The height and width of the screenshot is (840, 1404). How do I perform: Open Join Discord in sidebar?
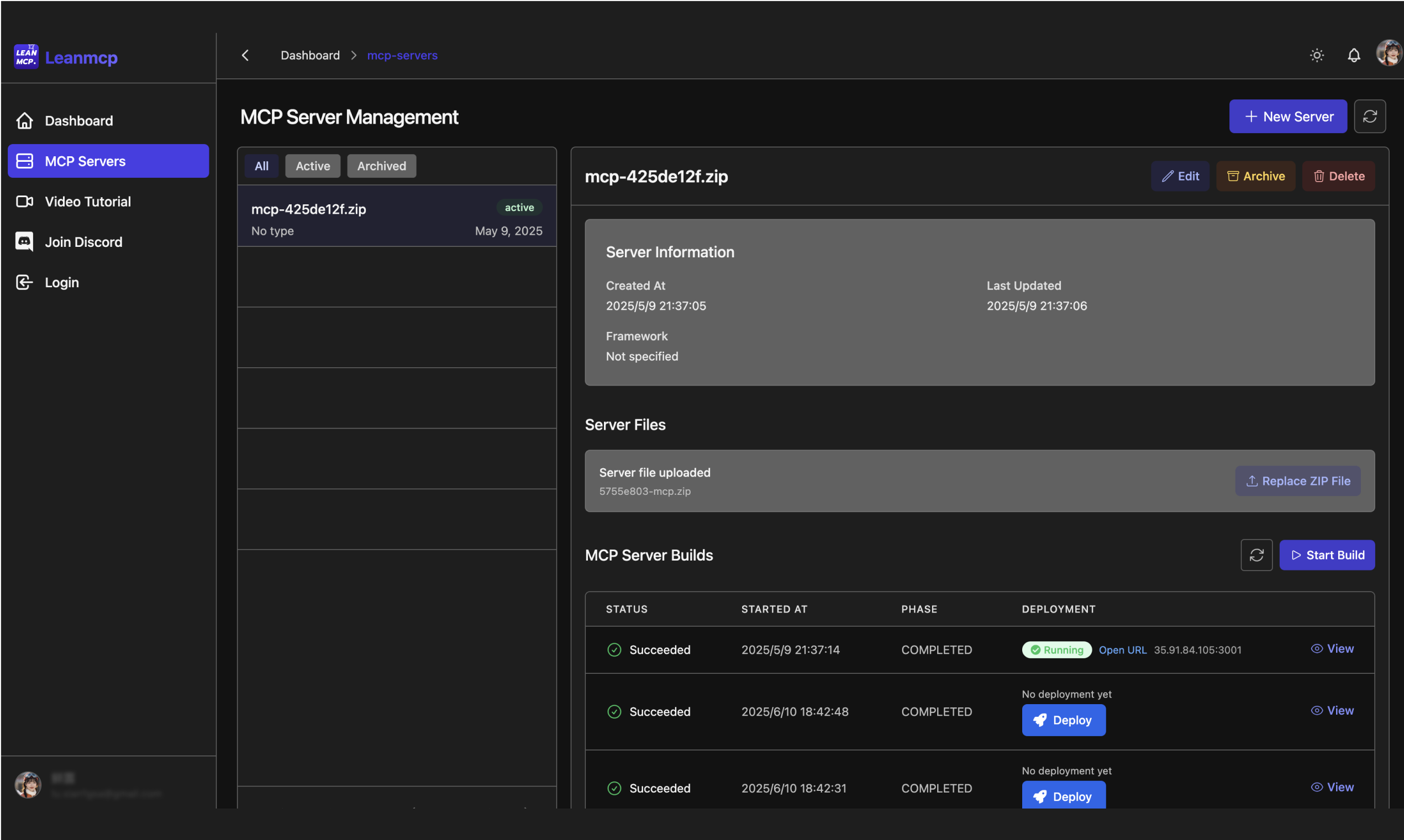[x=83, y=242]
